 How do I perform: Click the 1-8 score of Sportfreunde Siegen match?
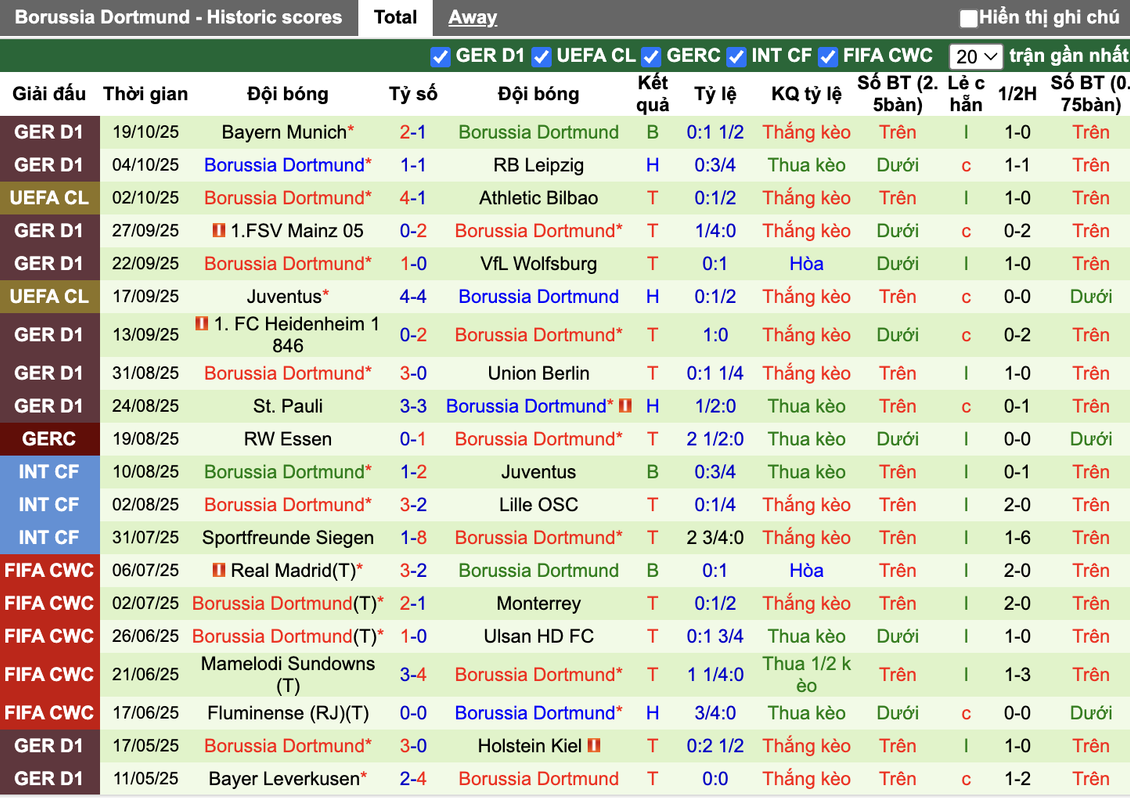click(413, 538)
